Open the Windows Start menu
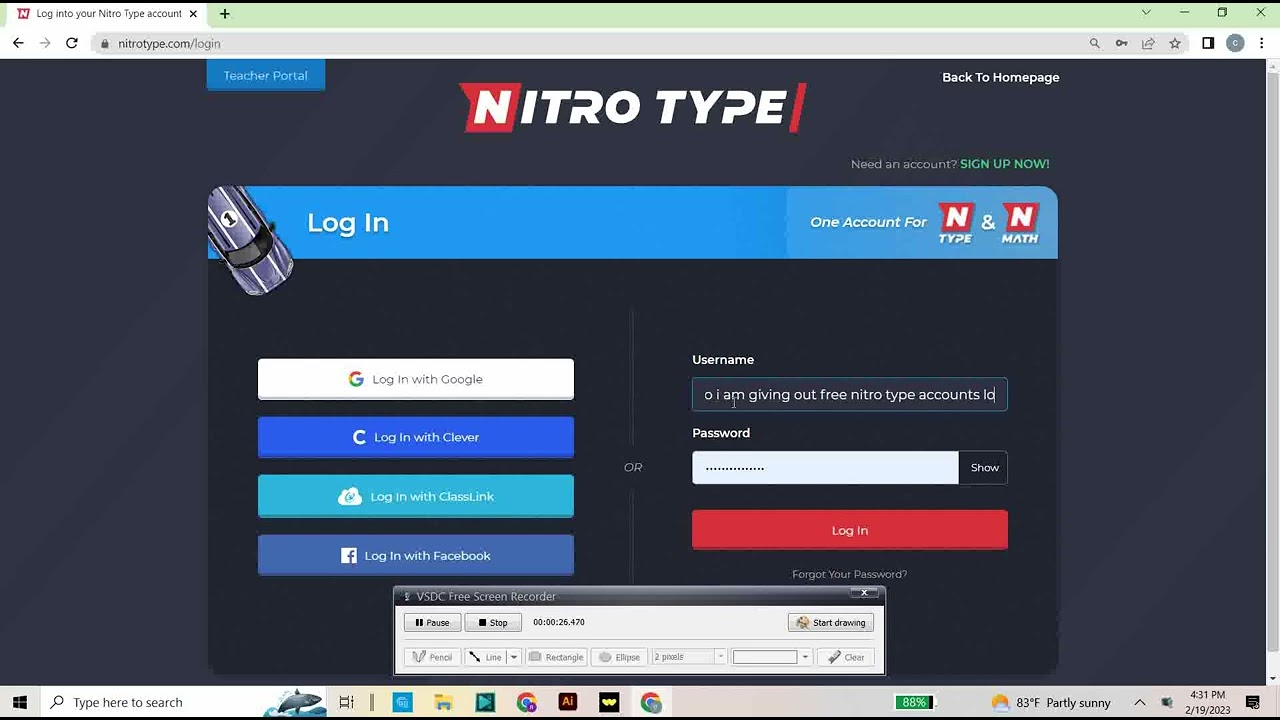Viewport: 1280px width, 720px height. click(19, 702)
